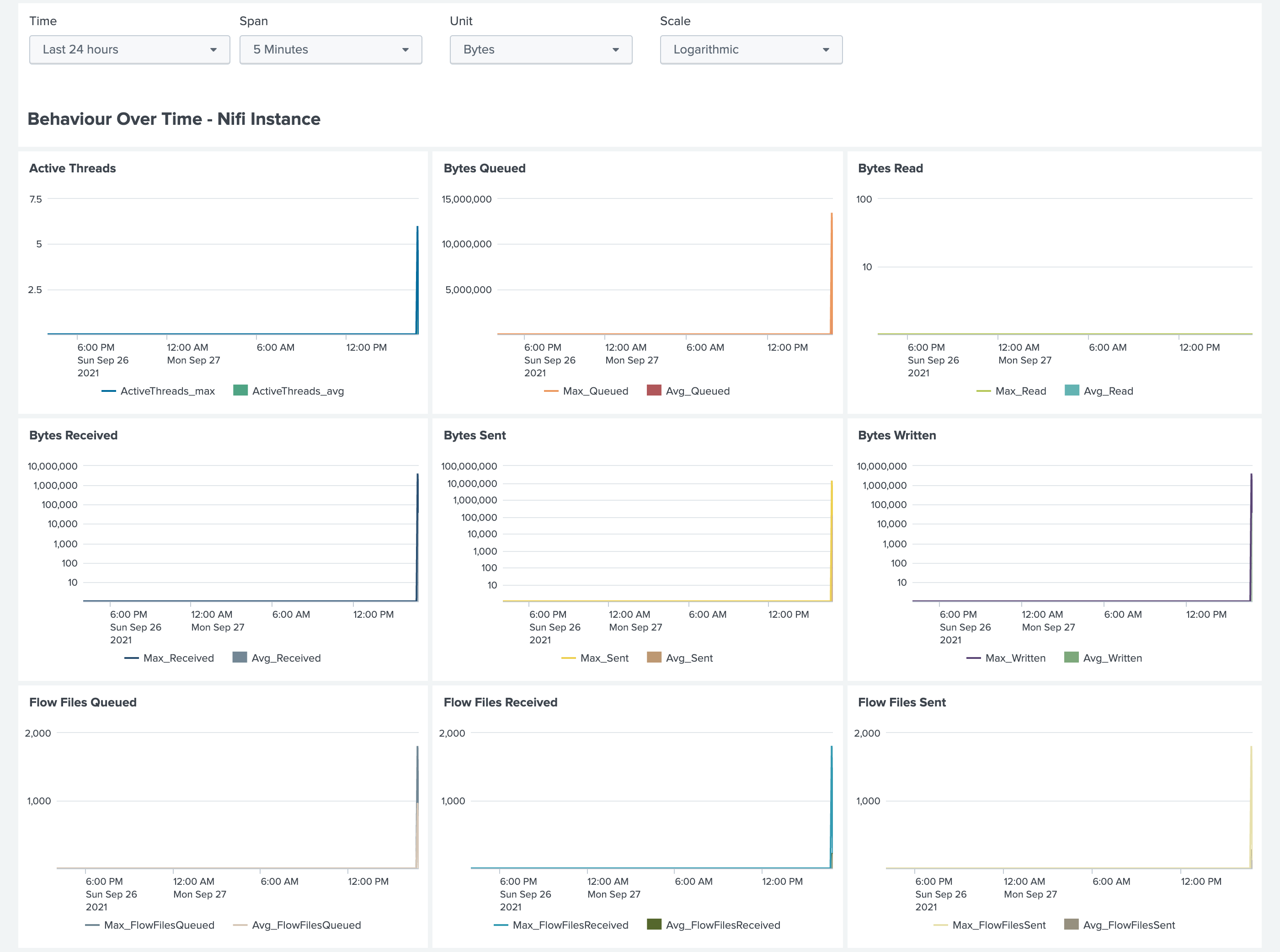
Task: Click the Avg_FlowFilesSent legend entry
Action: (x=1120, y=925)
